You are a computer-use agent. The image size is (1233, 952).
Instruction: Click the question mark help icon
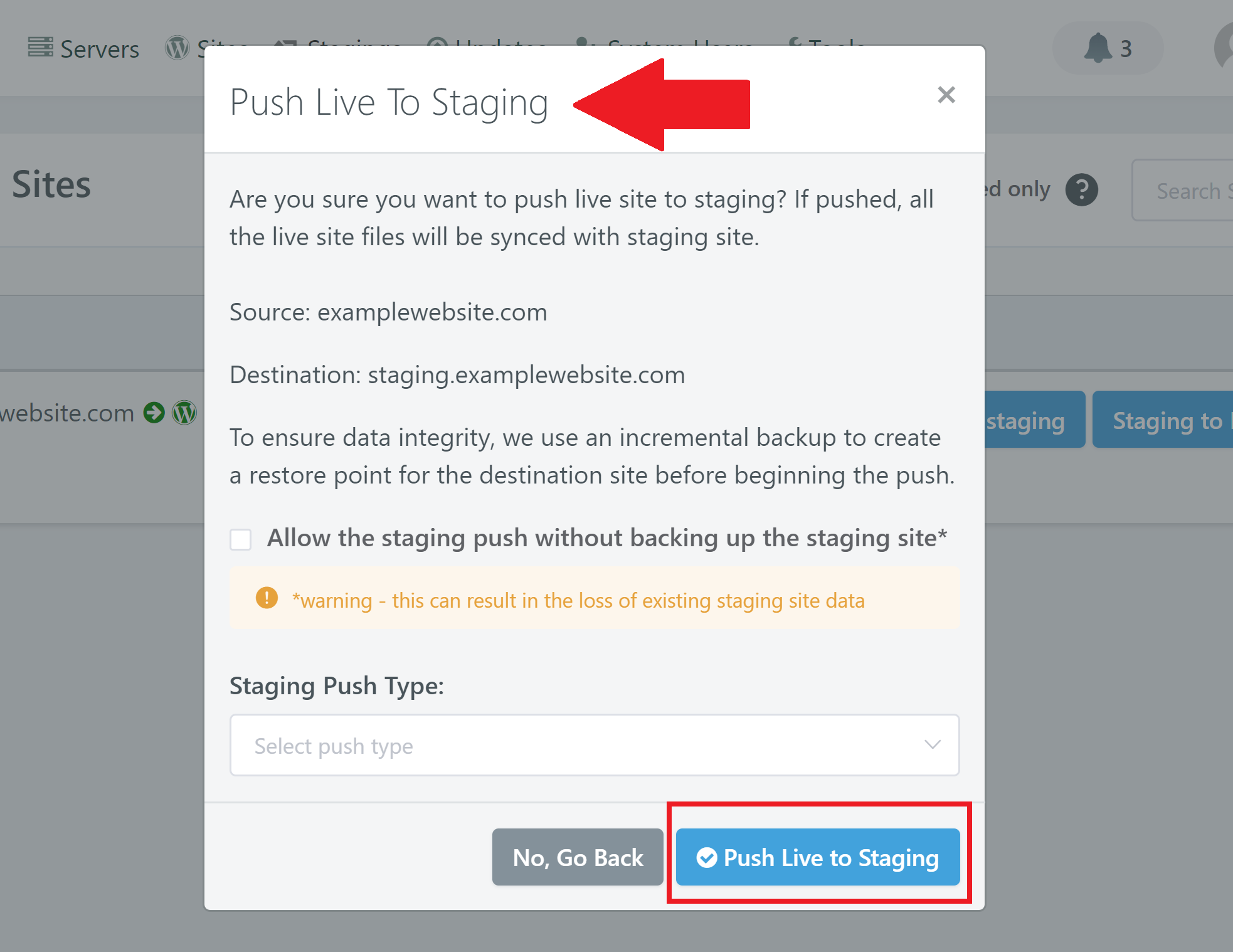point(1081,189)
